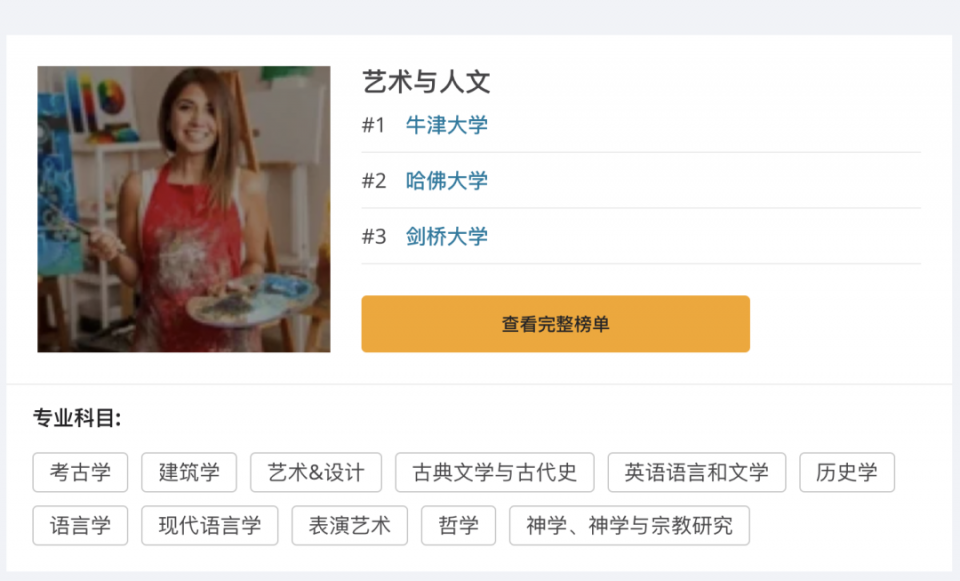Select the 表演艺术 subject tag
960x581 pixels.
[x=350, y=525]
